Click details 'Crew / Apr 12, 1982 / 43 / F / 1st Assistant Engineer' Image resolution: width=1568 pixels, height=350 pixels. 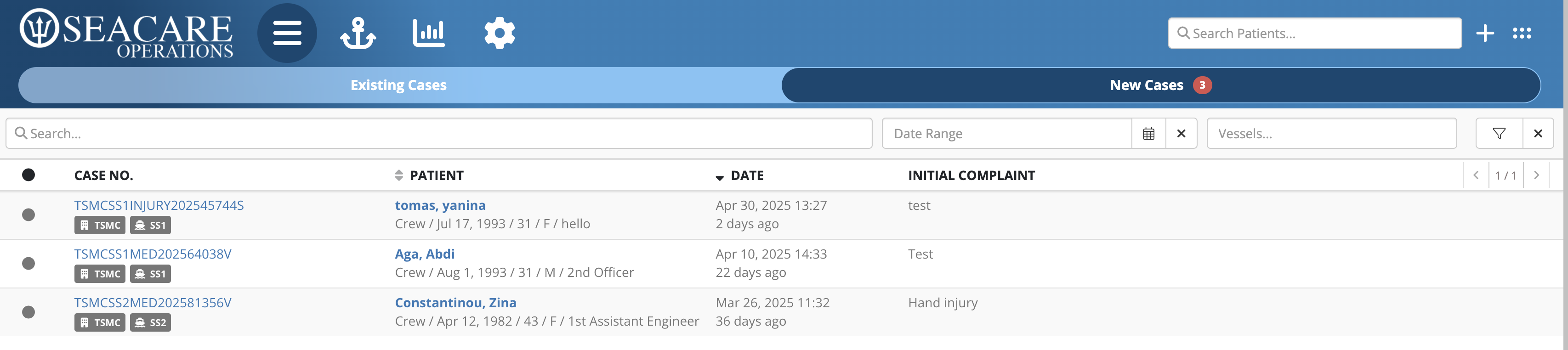[x=546, y=321]
